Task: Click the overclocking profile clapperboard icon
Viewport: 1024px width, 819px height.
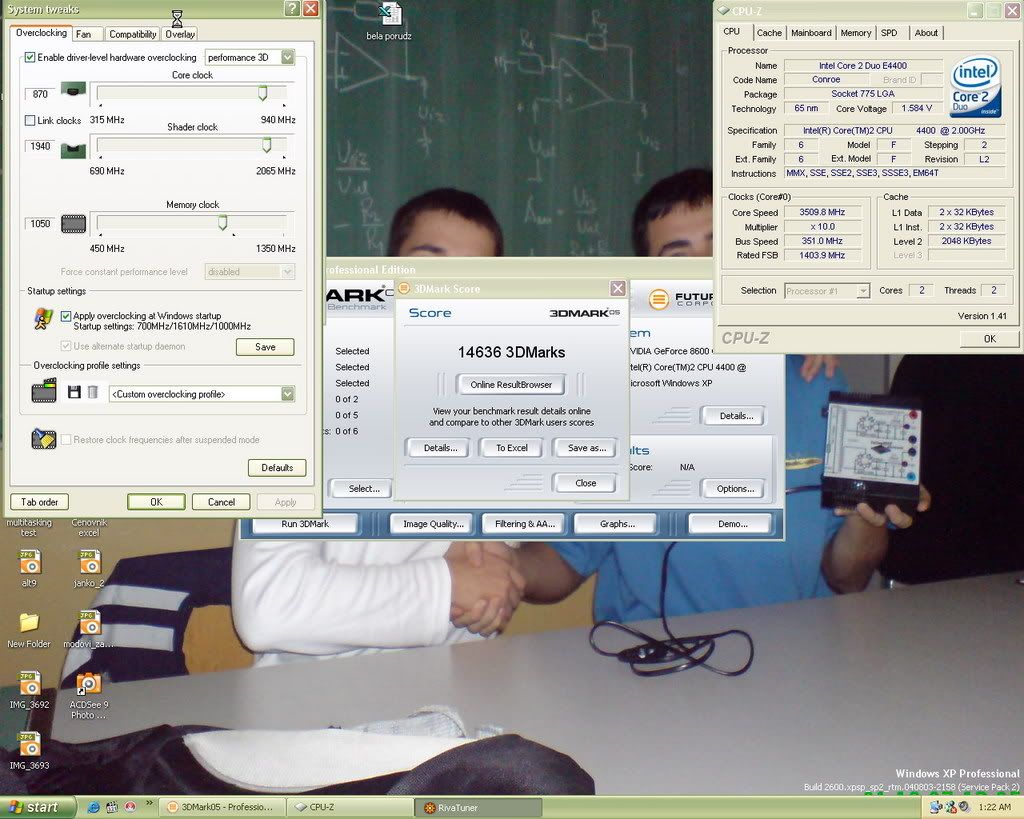Action: pos(44,391)
